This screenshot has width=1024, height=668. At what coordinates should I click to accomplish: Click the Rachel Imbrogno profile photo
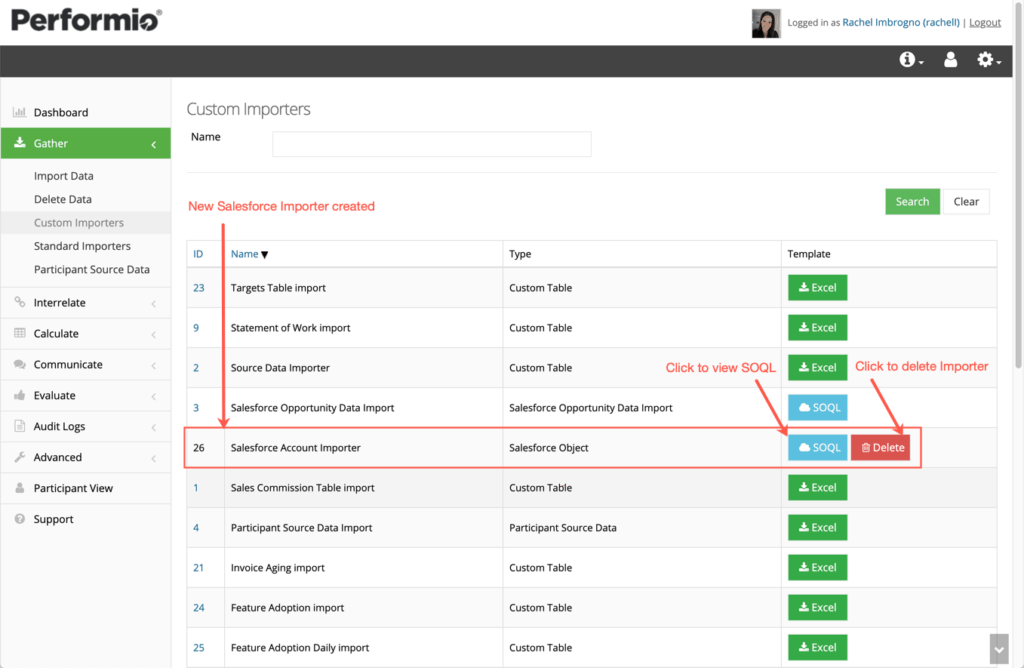[766, 23]
